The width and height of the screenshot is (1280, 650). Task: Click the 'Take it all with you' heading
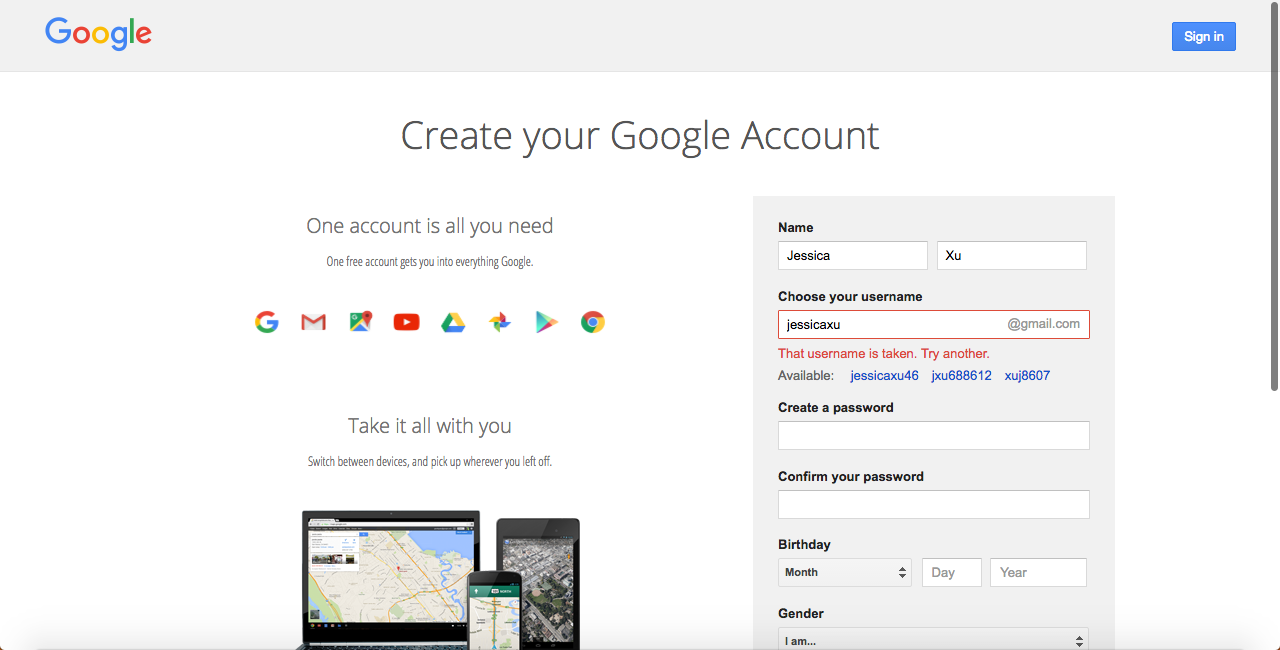[x=430, y=426]
